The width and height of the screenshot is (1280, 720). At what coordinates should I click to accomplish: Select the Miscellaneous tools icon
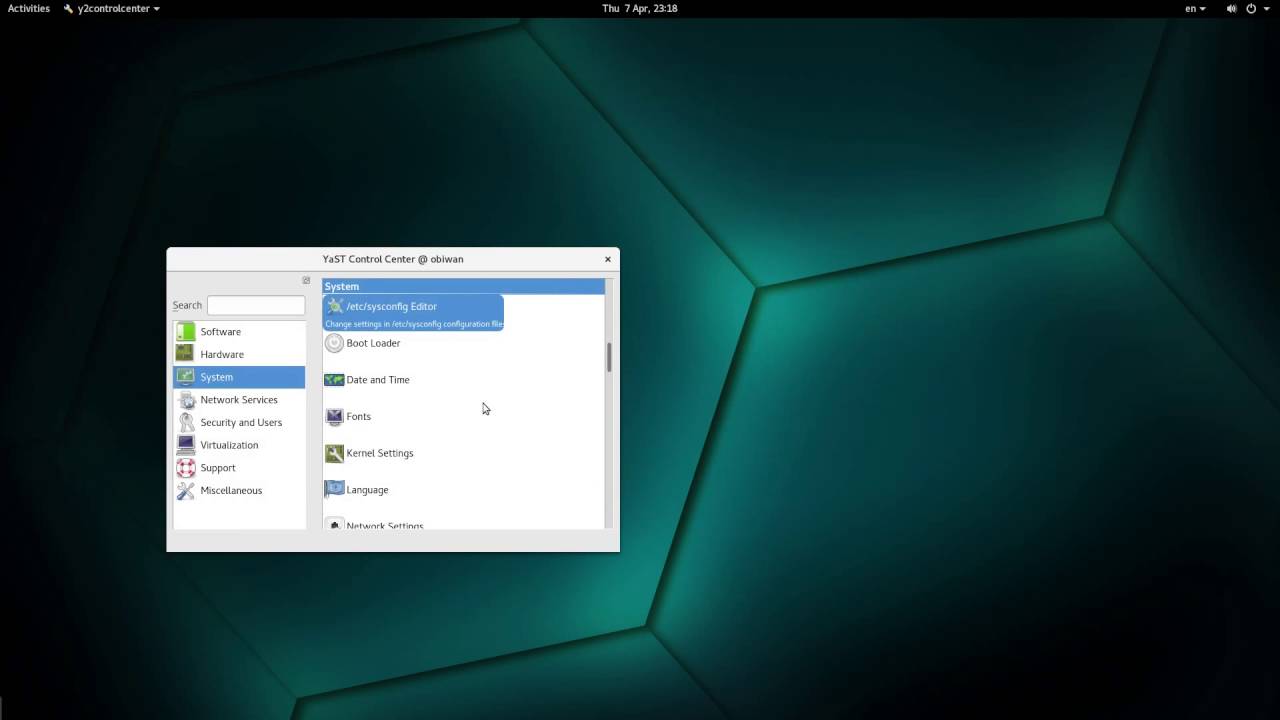point(185,491)
